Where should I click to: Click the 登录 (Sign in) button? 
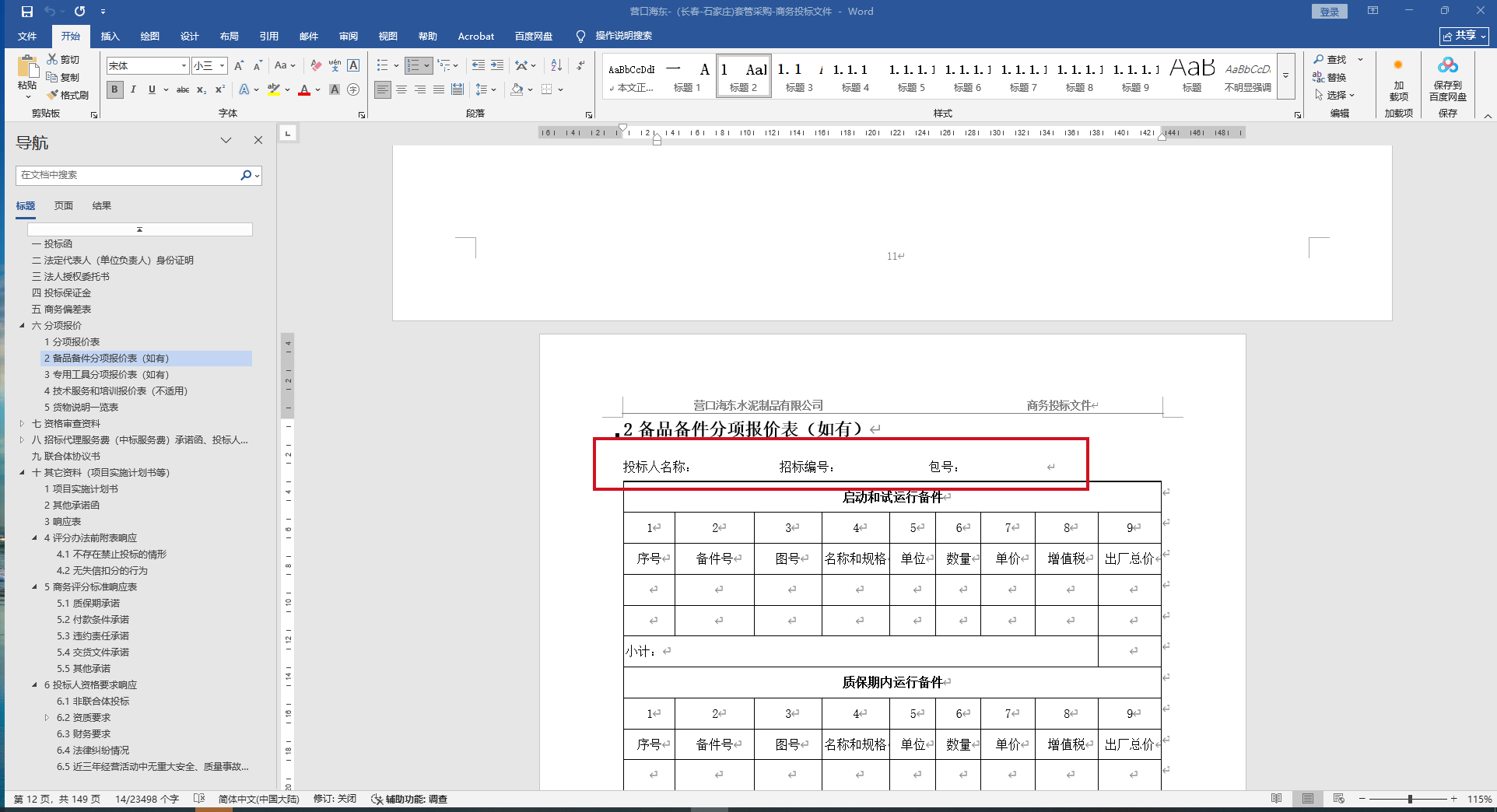click(x=1329, y=12)
